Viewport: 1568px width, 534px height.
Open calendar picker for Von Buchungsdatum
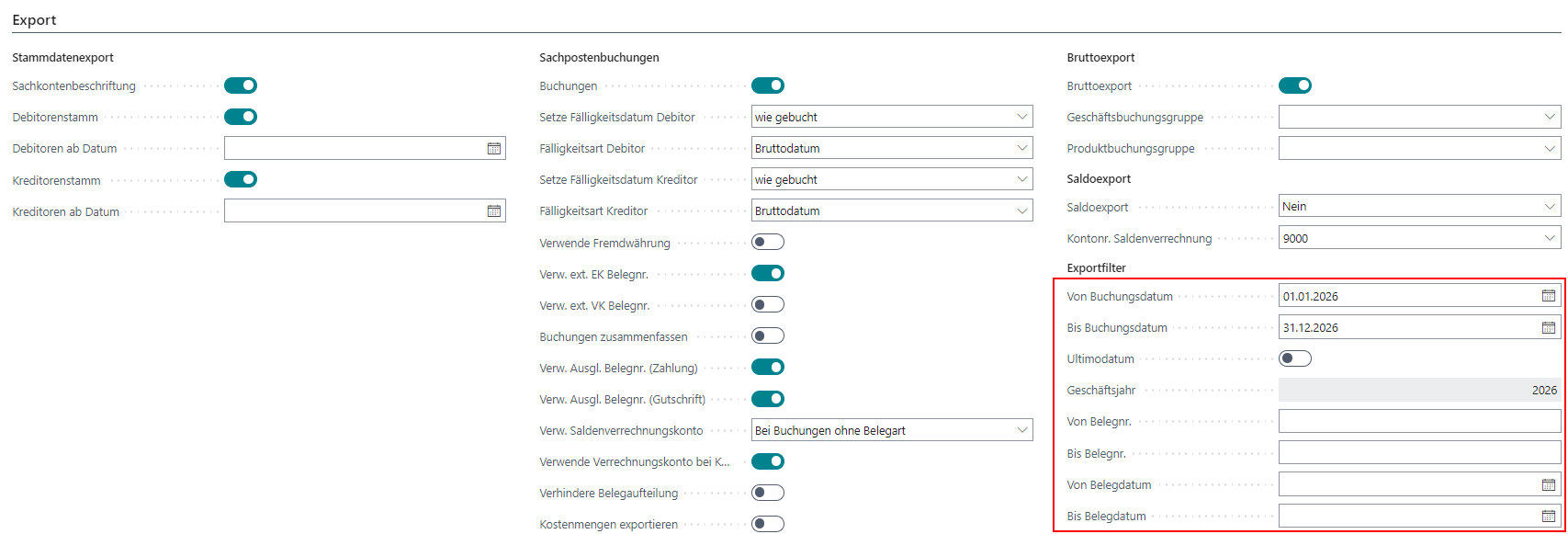(x=1549, y=296)
